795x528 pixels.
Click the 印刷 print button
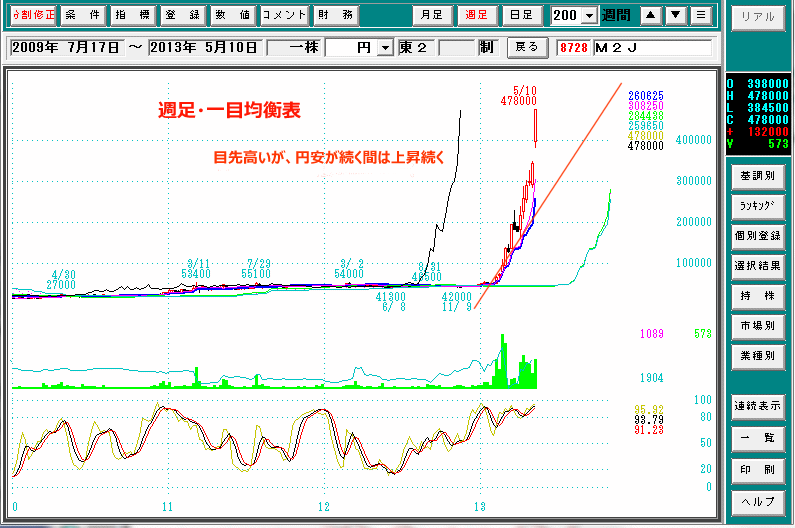coord(758,471)
